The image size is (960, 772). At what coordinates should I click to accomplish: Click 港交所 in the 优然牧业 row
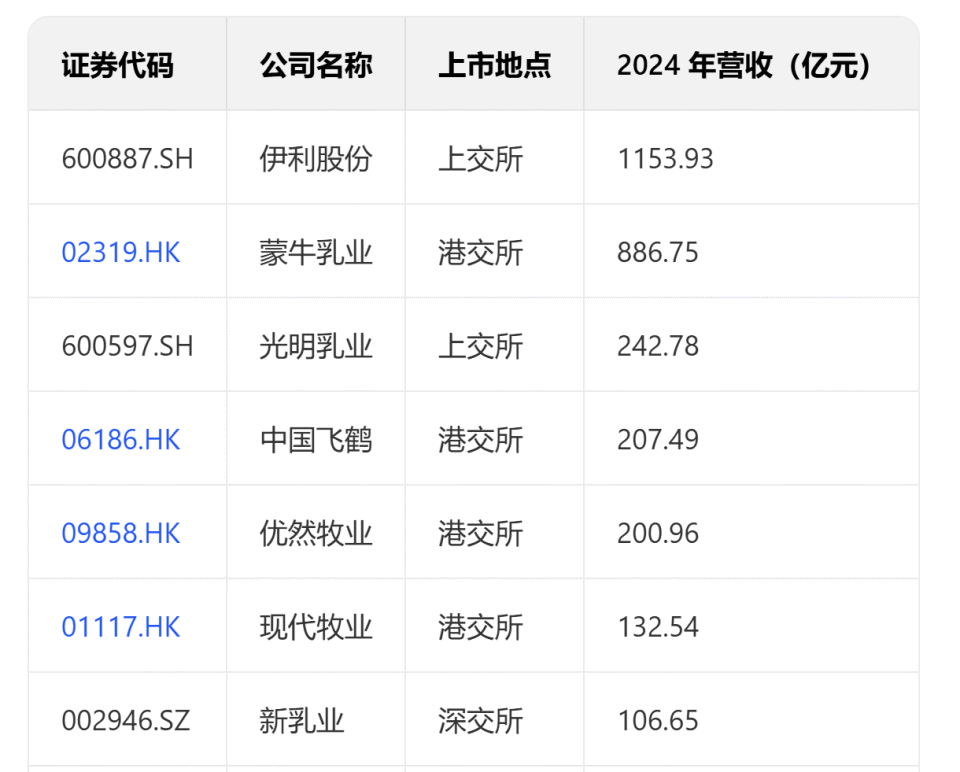[481, 533]
